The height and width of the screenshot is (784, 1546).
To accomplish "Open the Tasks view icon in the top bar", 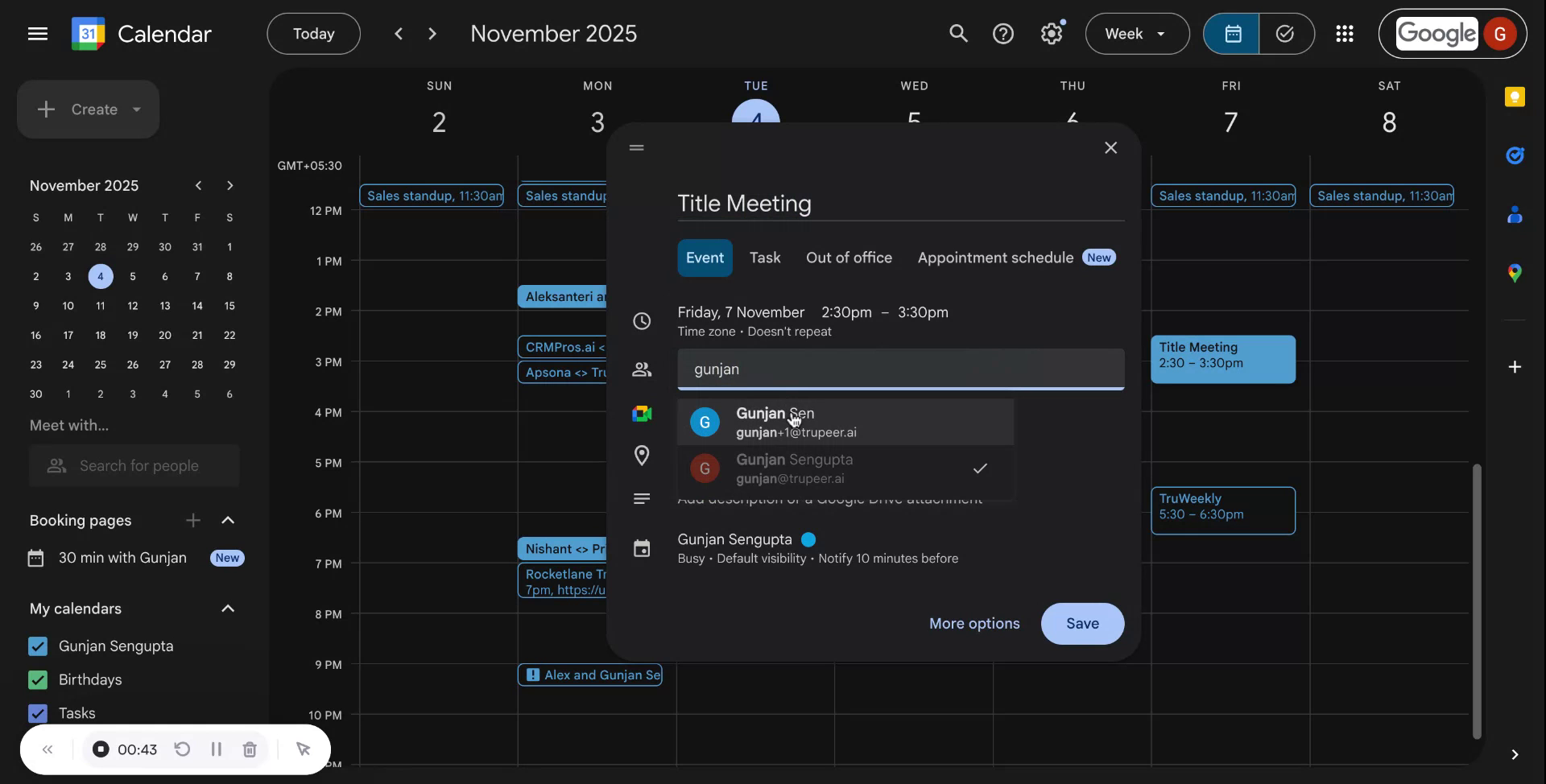I will (1285, 33).
